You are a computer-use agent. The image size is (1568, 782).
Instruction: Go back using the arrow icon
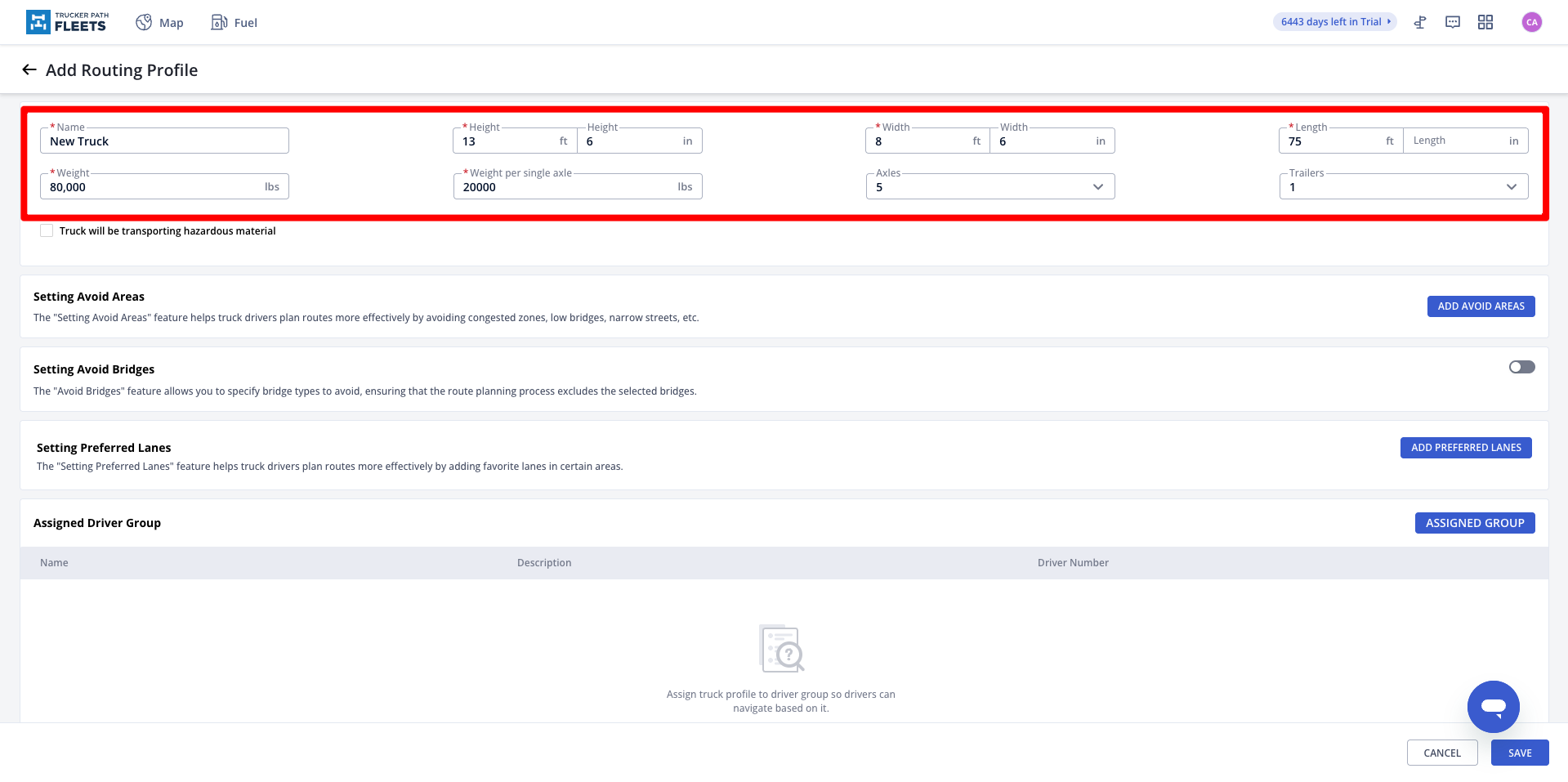click(29, 70)
